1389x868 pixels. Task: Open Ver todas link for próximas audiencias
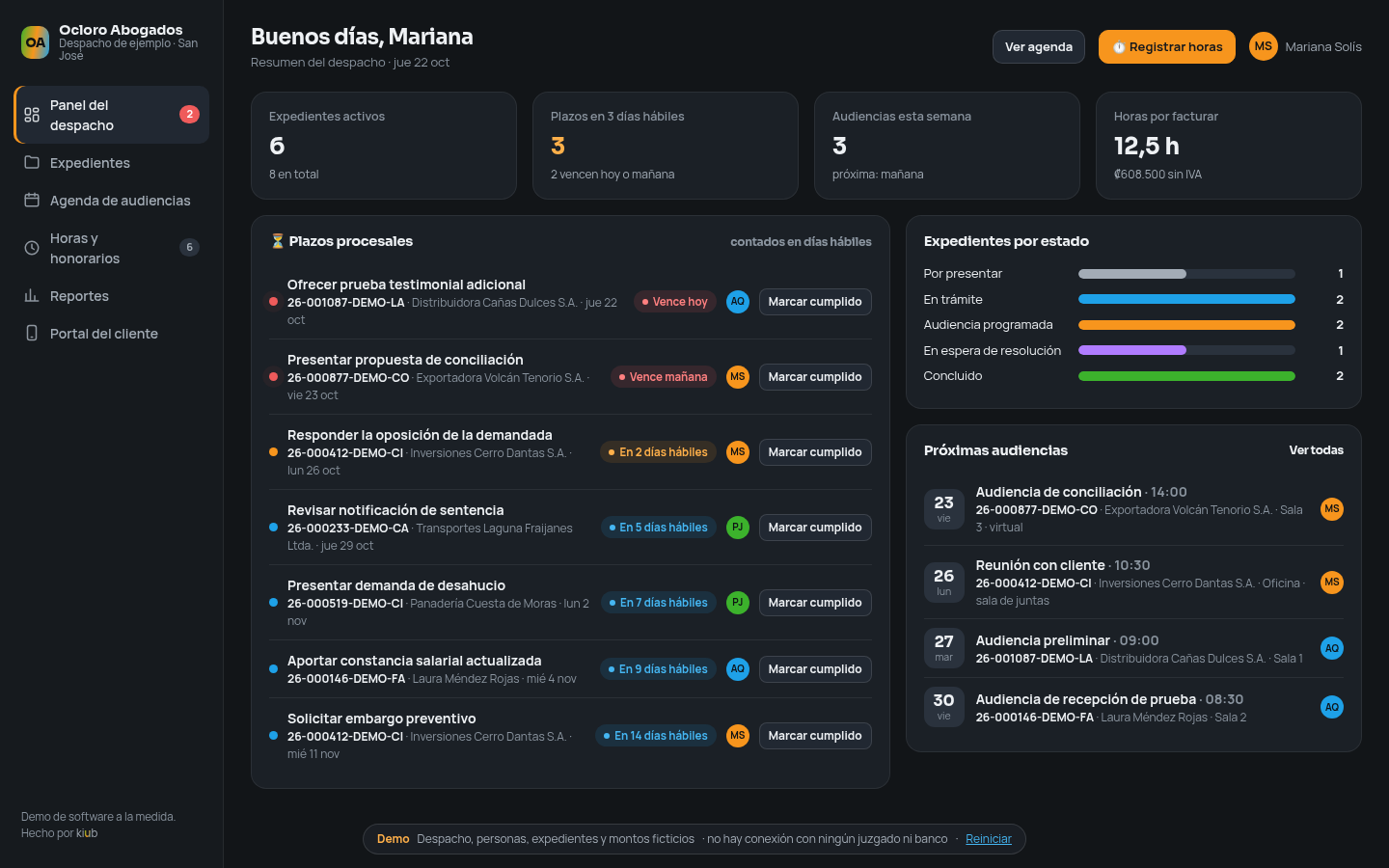click(1317, 450)
